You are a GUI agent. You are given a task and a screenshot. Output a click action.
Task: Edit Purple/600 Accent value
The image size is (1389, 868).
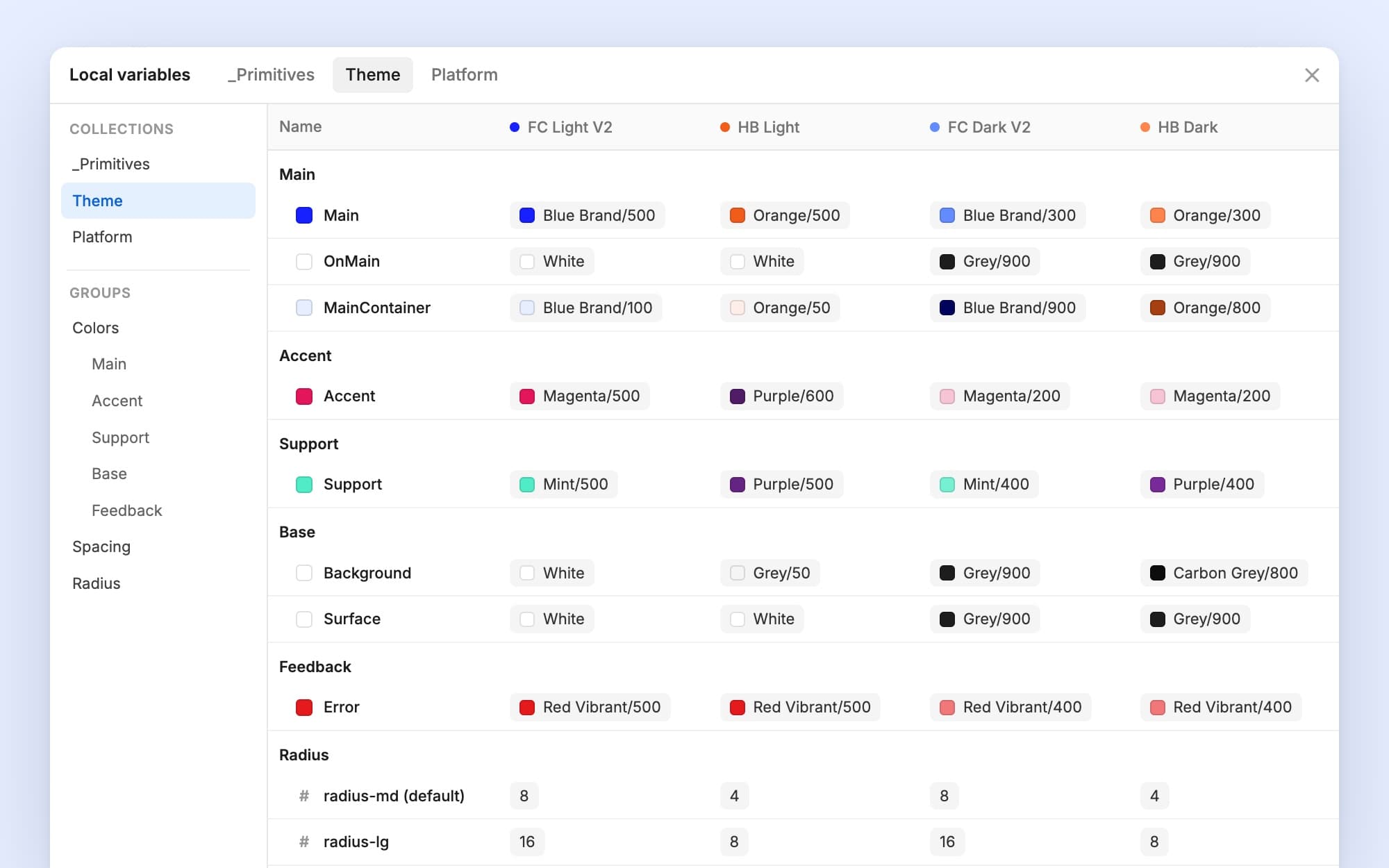click(782, 396)
